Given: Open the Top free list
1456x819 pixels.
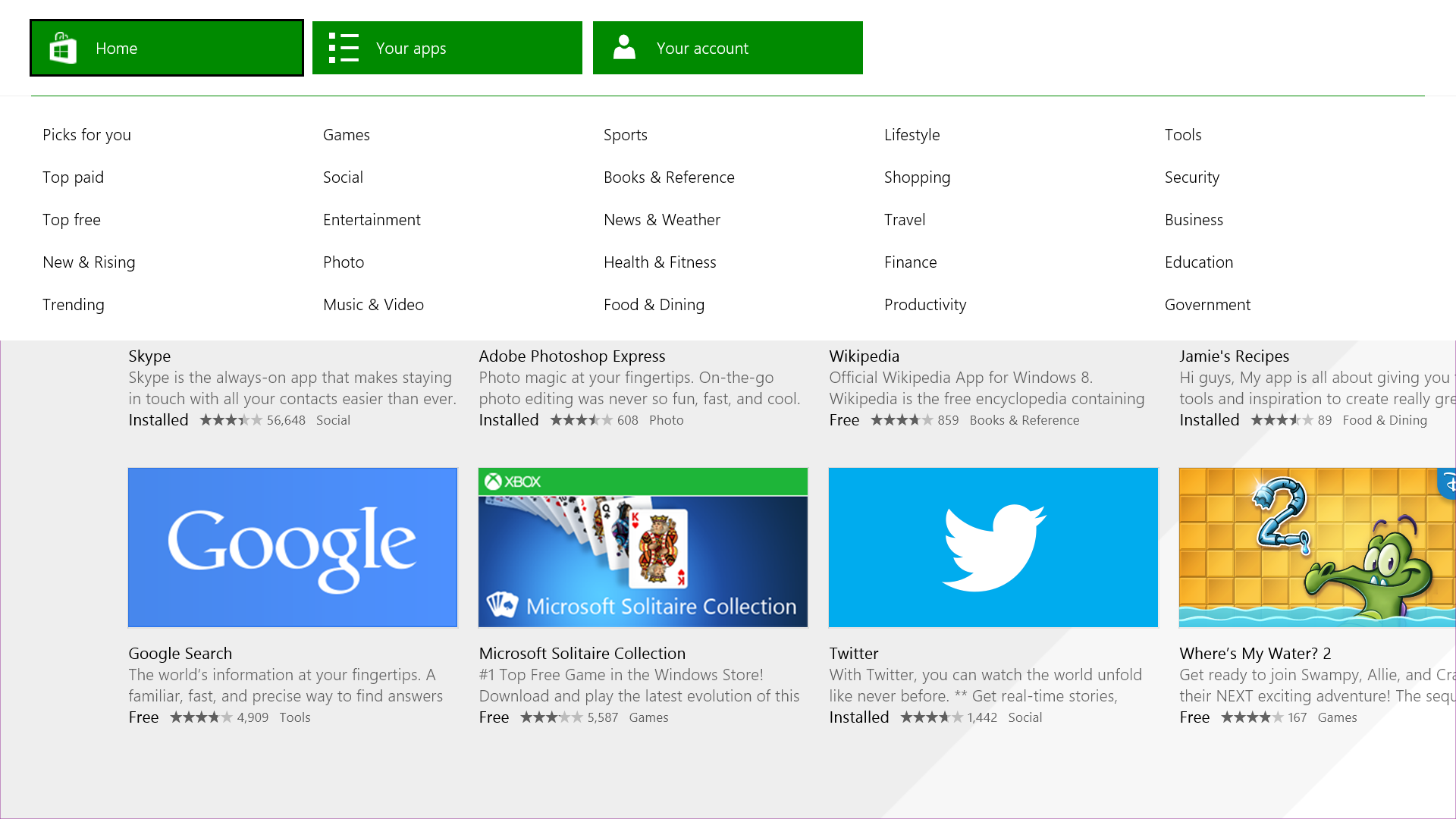Looking at the screenshot, I should pyautogui.click(x=71, y=220).
